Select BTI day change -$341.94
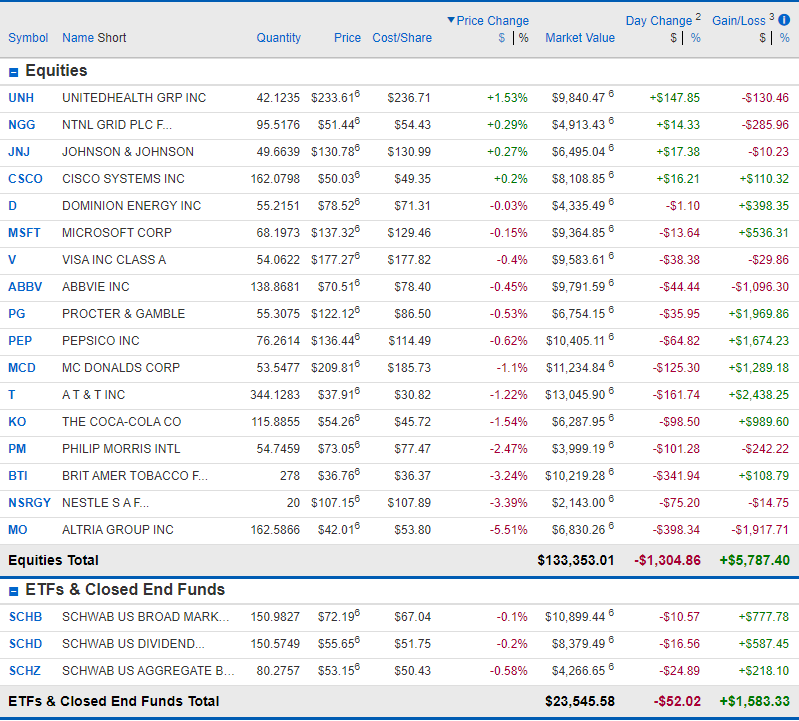Viewport: 799px width, 721px height. click(676, 476)
